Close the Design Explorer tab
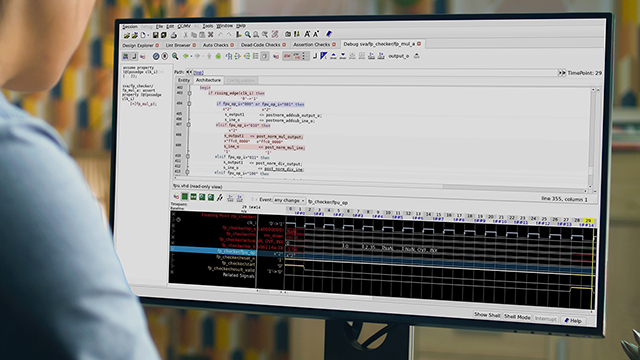This screenshot has width=640, height=360. 157,45
